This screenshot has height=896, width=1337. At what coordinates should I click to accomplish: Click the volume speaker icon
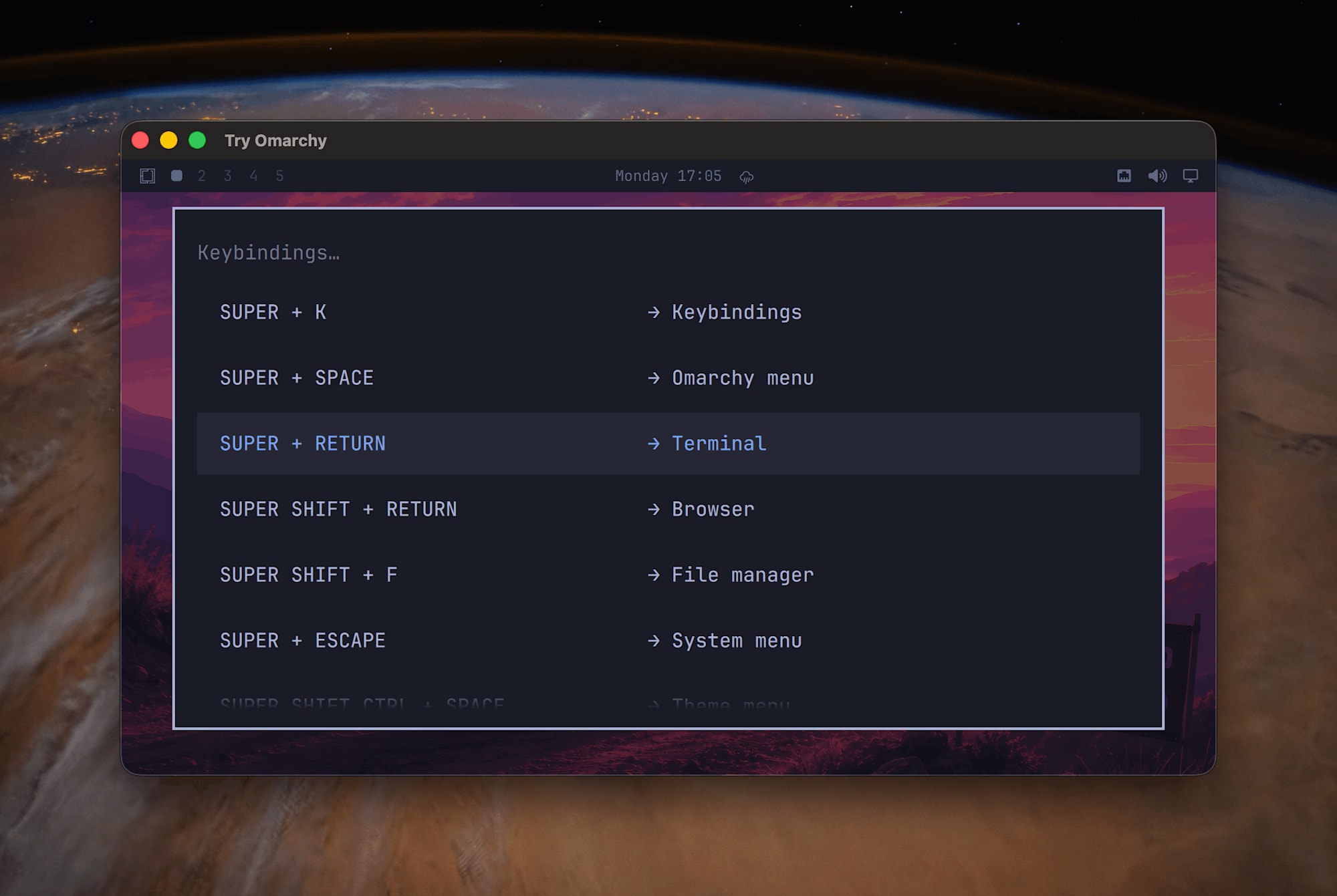click(1157, 176)
